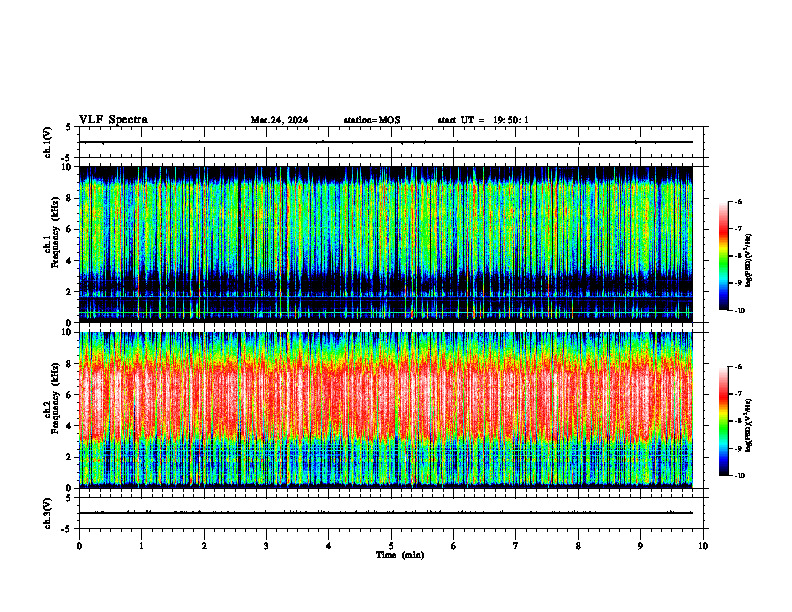Click the "ch.1(V)" waveform axis label
The image size is (792, 612).
(48, 142)
